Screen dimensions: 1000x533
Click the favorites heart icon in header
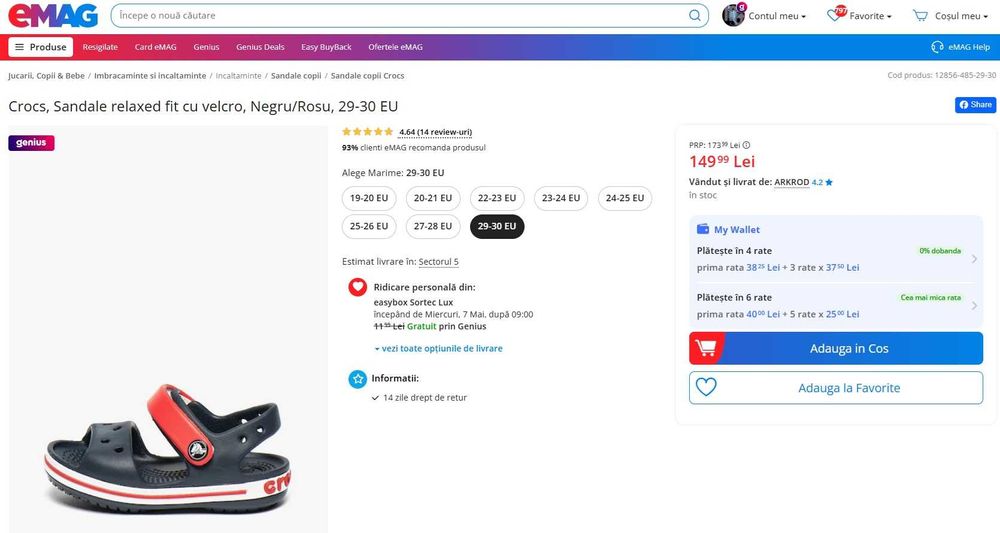click(835, 16)
